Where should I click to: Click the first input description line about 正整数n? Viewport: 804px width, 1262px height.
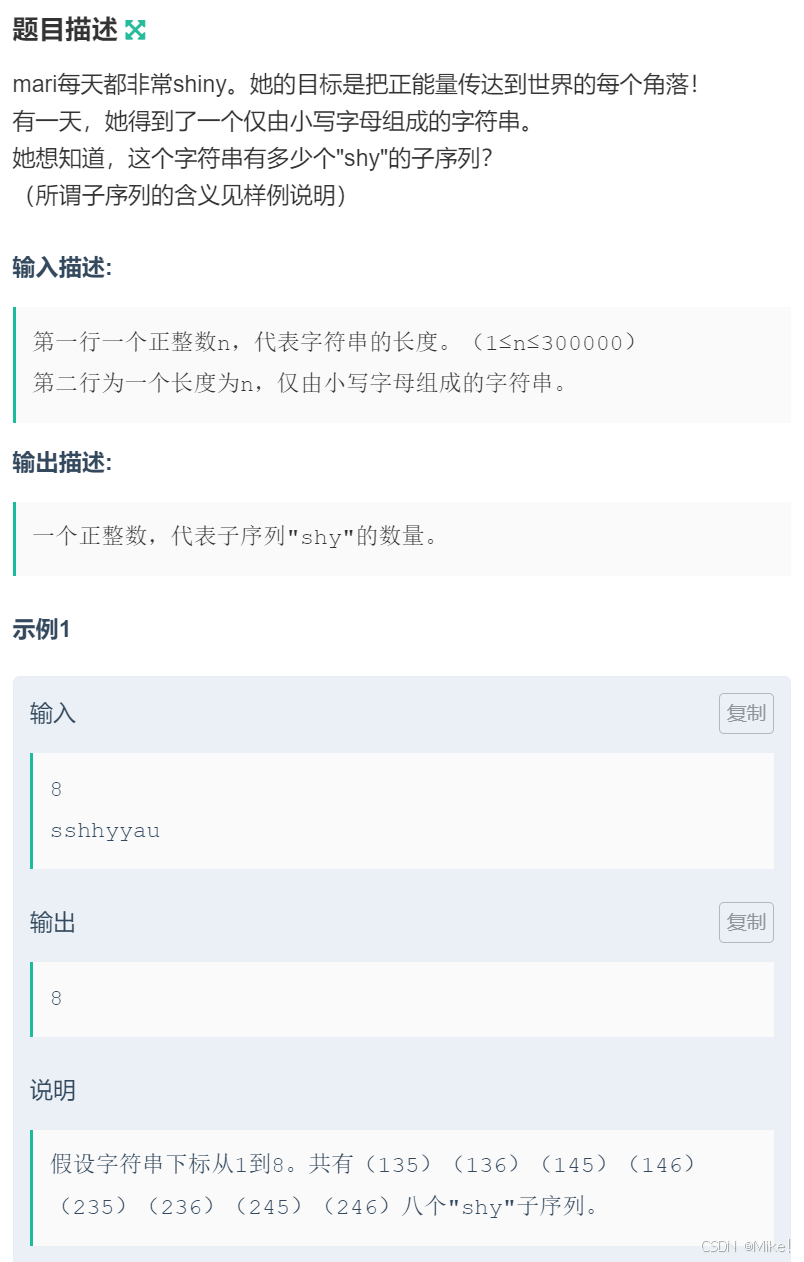[335, 343]
